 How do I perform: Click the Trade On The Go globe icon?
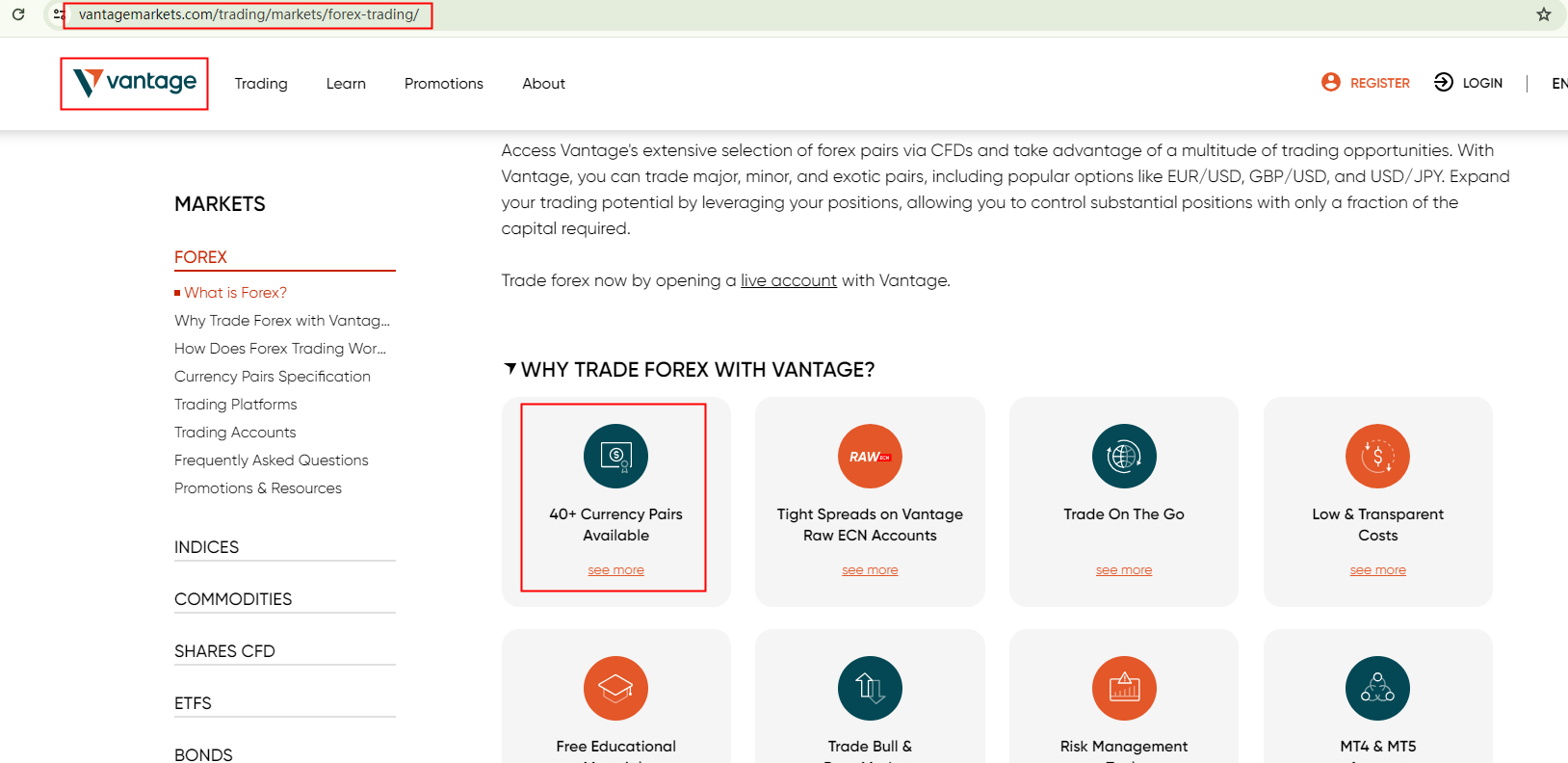[1124, 456]
